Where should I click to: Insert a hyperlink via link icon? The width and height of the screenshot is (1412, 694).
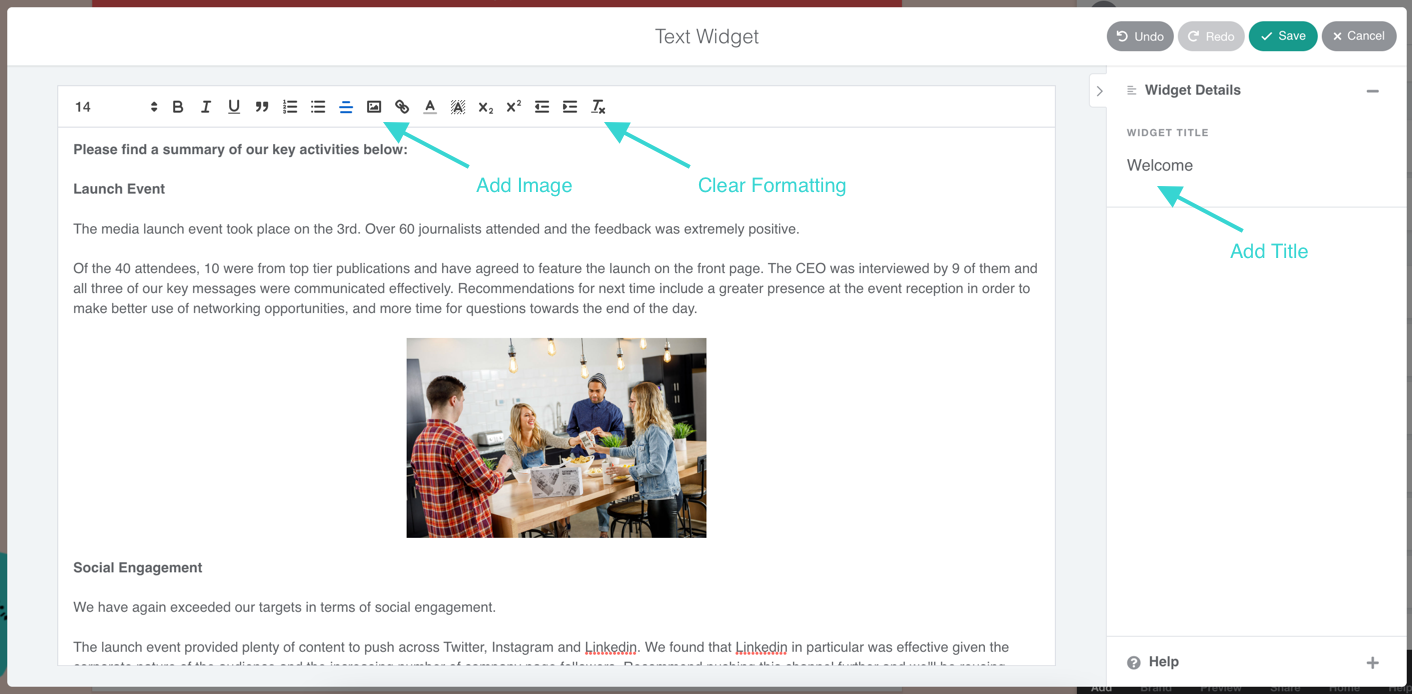402,107
